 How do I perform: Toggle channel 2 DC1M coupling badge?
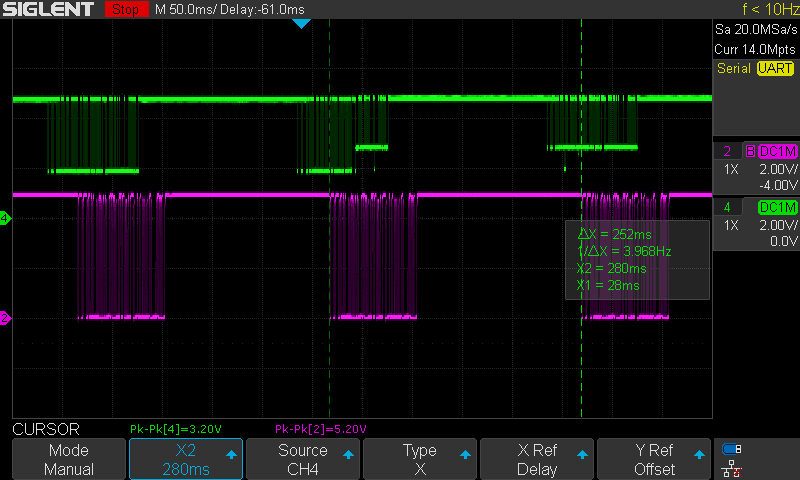pyautogui.click(x=777, y=152)
